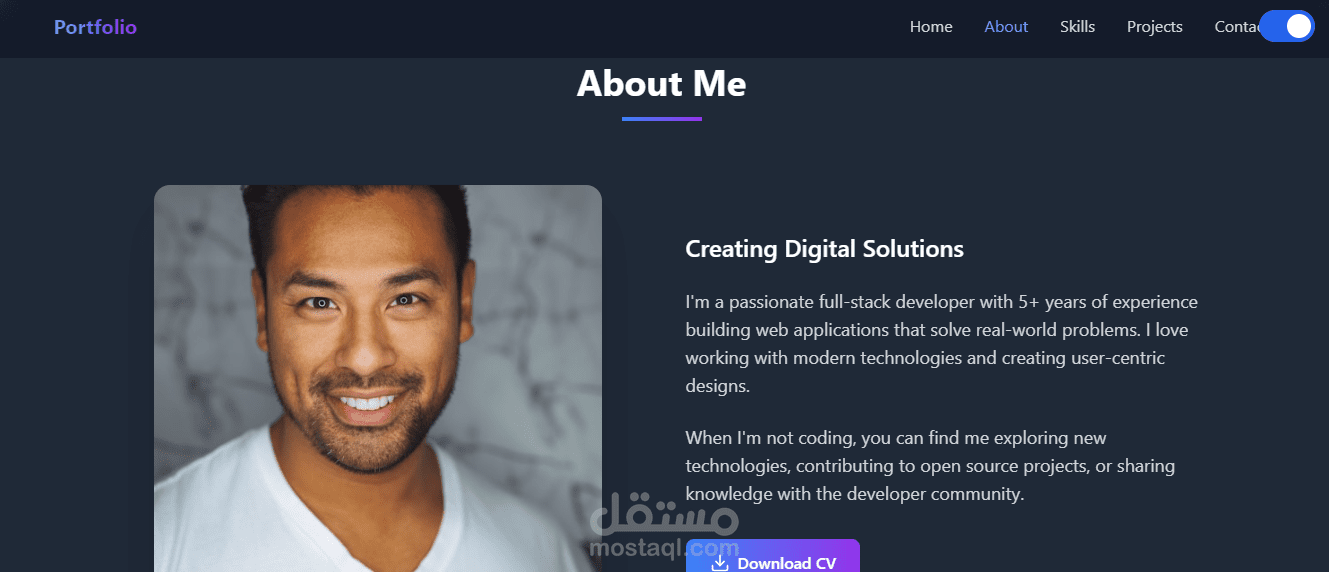Open the Contact nav link
Image resolution: width=1329 pixels, height=572 pixels.
(x=1236, y=27)
